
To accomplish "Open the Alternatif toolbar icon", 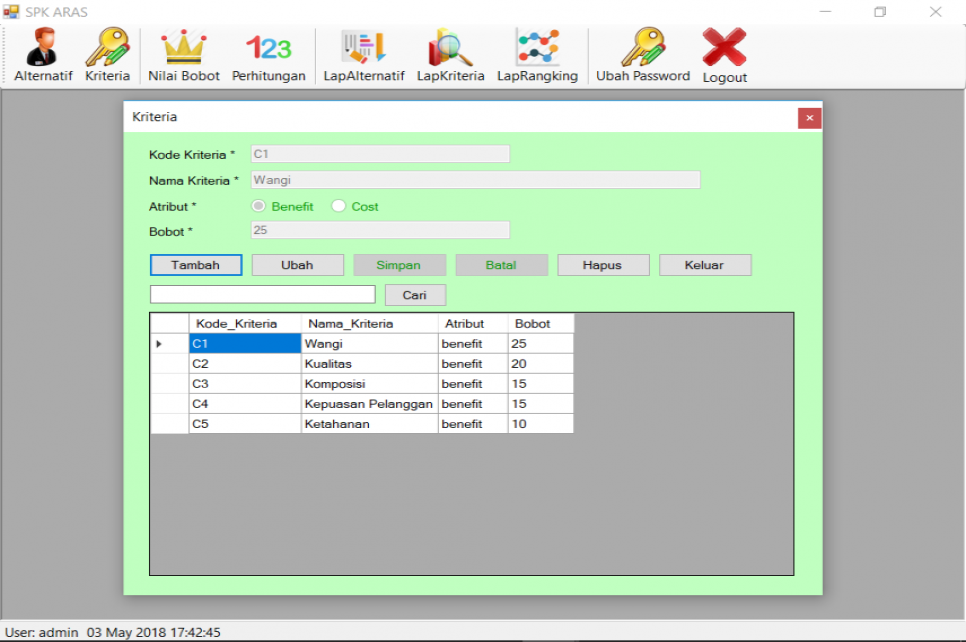I will [x=43, y=48].
